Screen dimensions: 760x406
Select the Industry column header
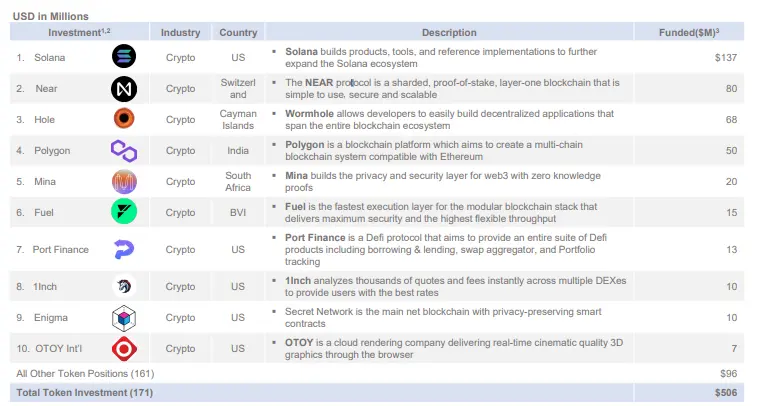(x=180, y=32)
